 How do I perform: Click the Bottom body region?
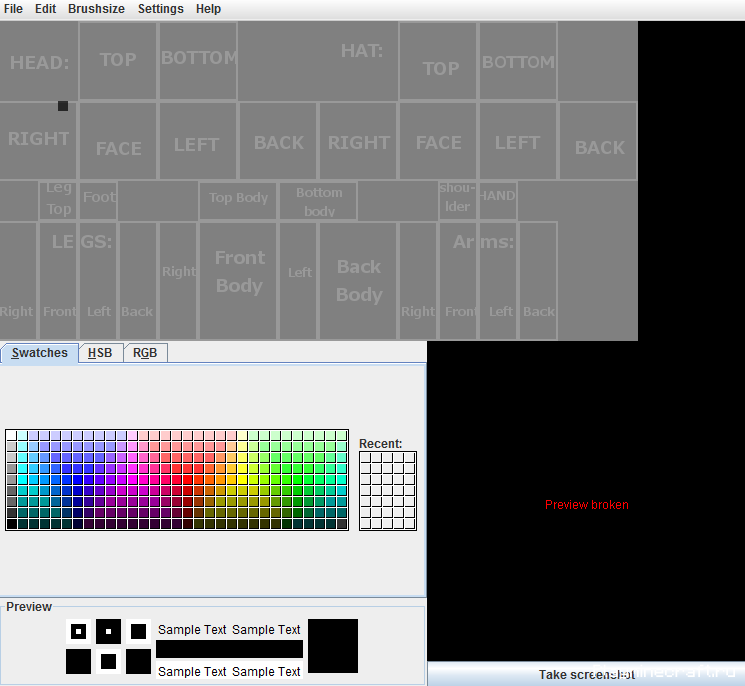[318, 200]
